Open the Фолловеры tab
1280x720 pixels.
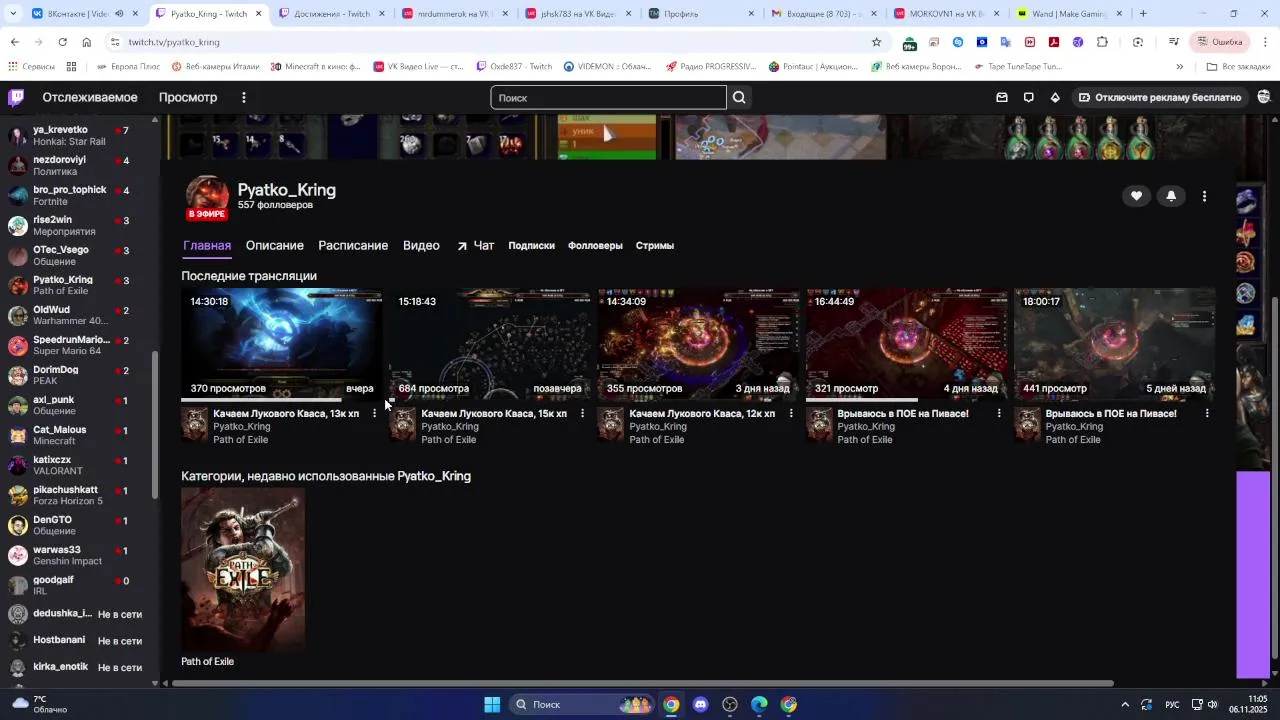[x=595, y=245]
